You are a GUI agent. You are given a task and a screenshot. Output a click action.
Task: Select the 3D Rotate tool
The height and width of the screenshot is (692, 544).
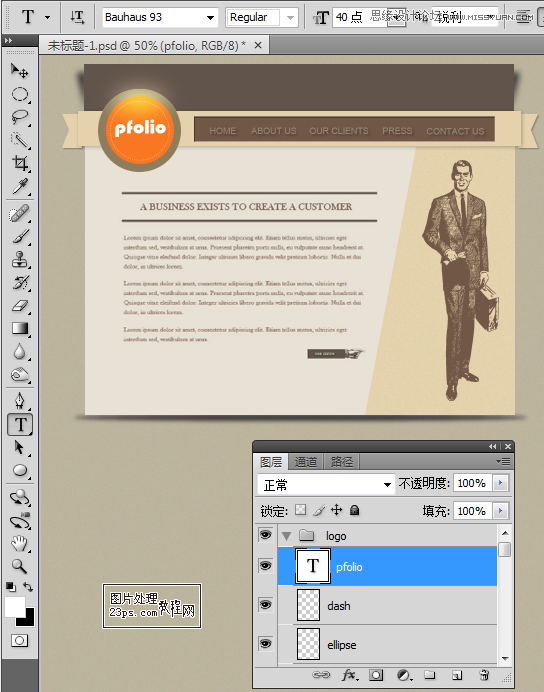(19, 497)
